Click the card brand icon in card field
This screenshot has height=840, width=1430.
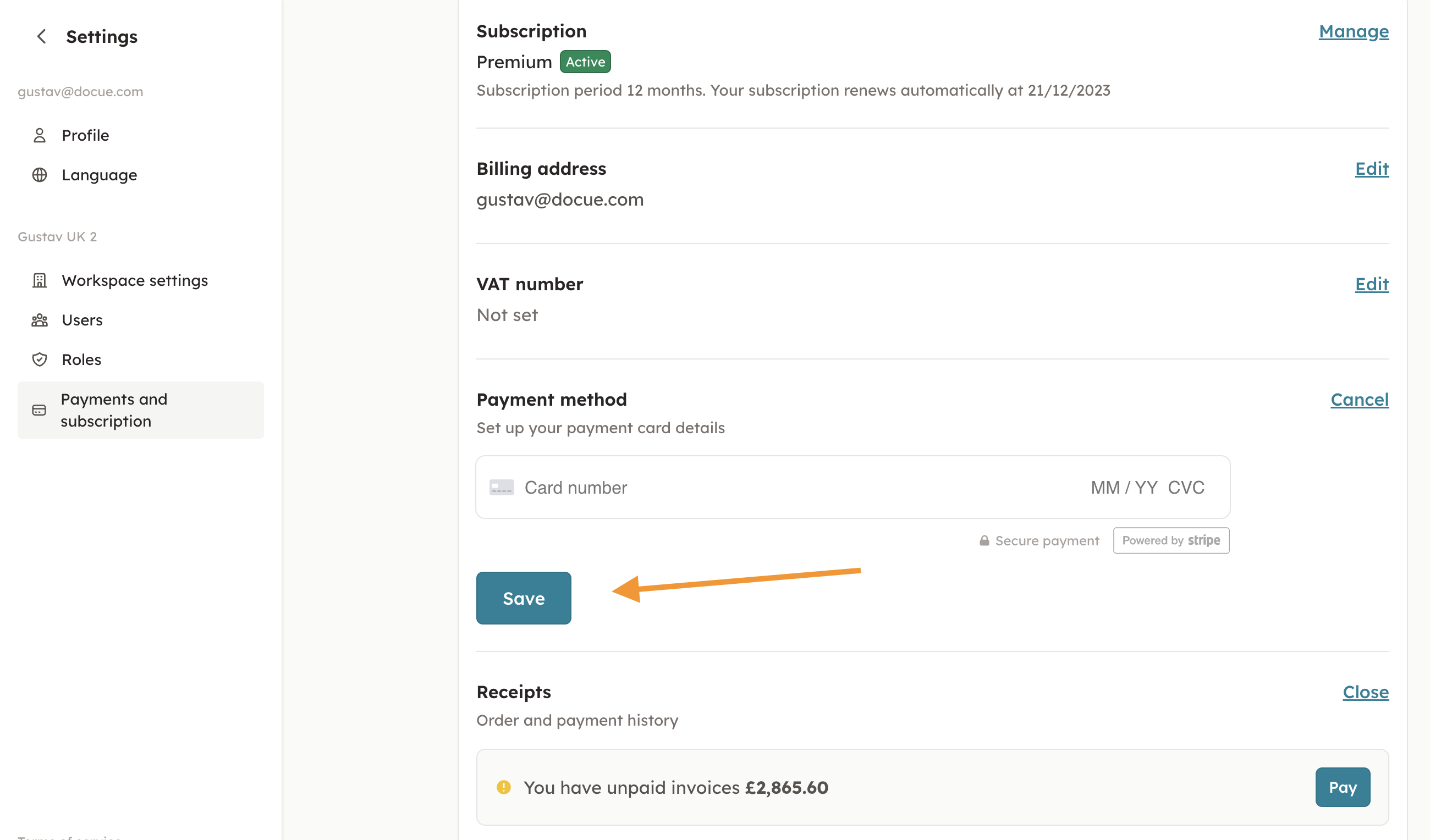click(x=501, y=488)
